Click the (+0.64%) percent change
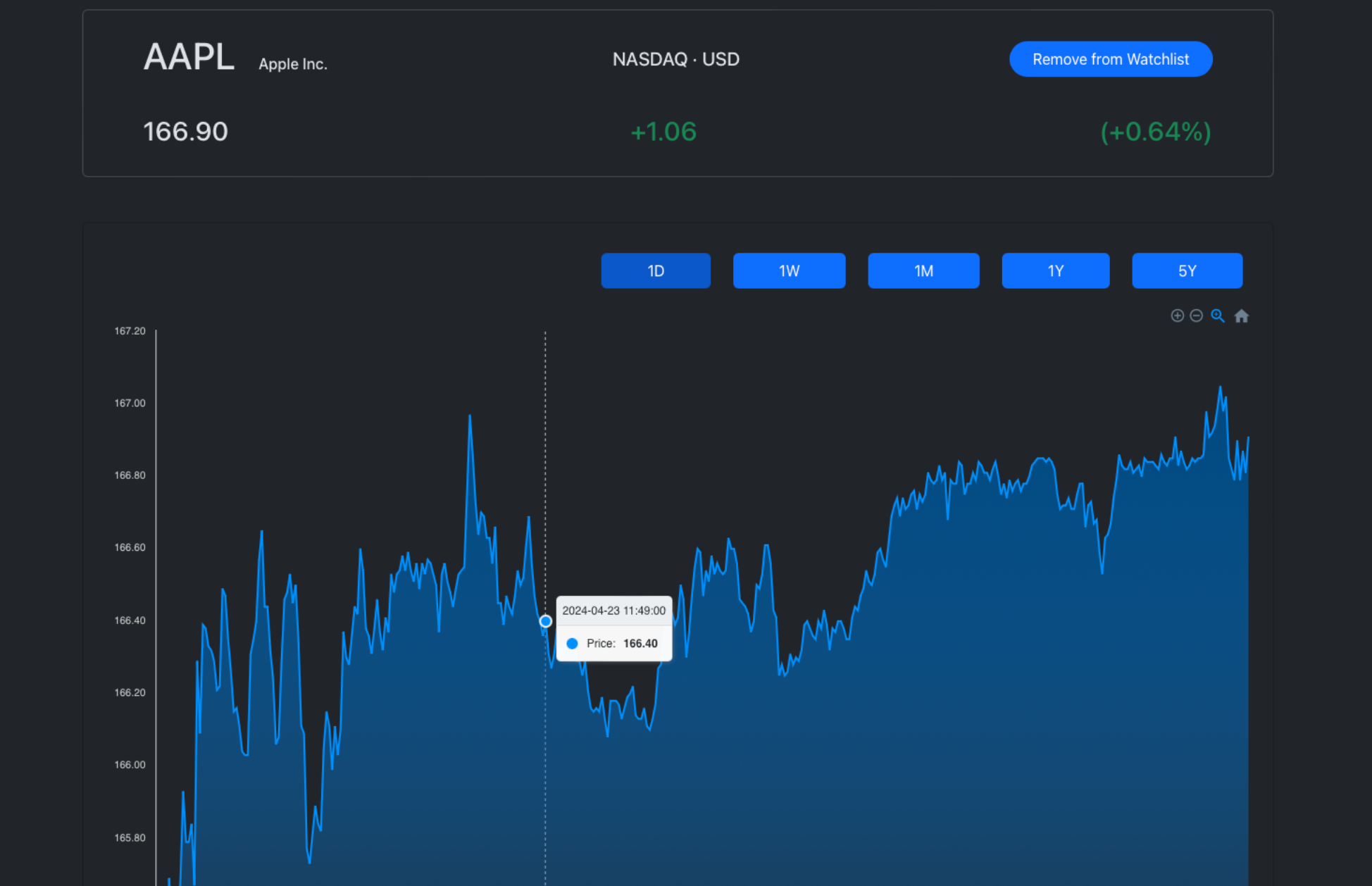Screen dimensions: 1372x886 point(1155,132)
